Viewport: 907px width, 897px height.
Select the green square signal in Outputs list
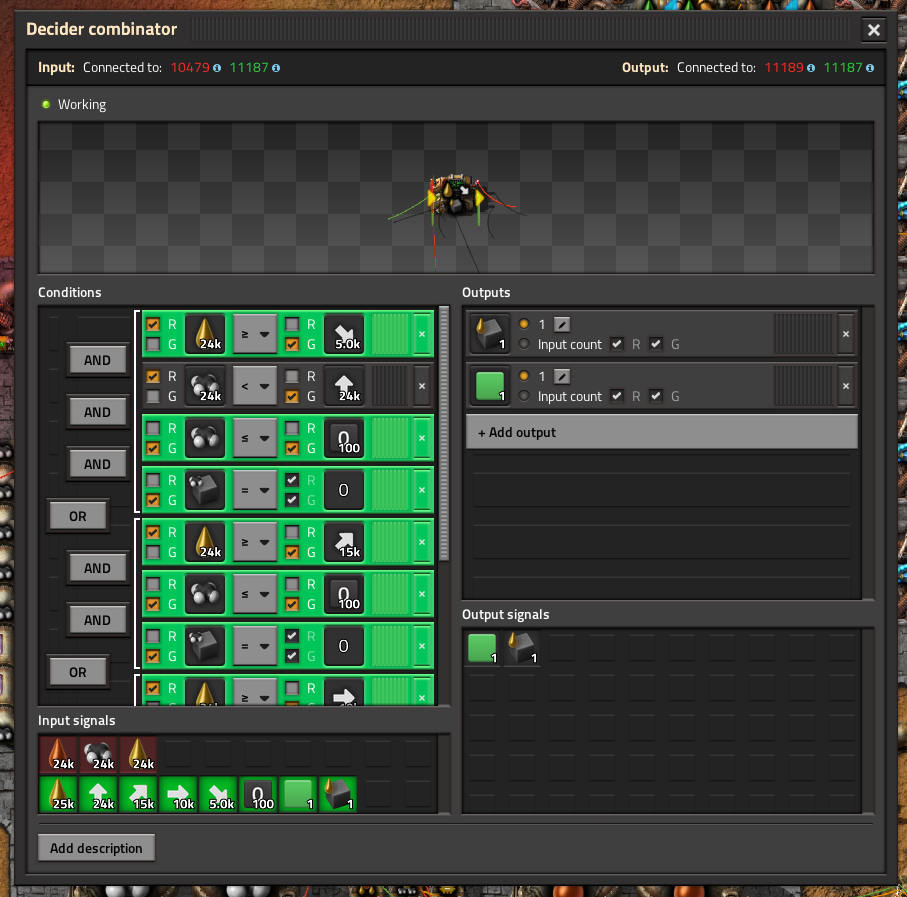coord(489,386)
